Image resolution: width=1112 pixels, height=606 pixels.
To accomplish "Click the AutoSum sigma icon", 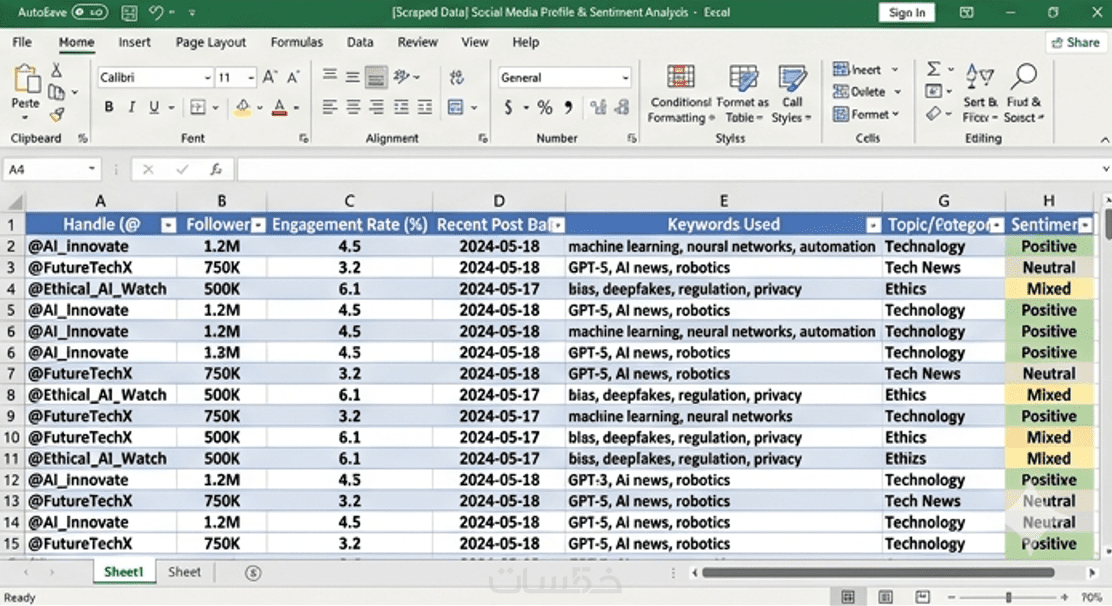I will pos(933,69).
